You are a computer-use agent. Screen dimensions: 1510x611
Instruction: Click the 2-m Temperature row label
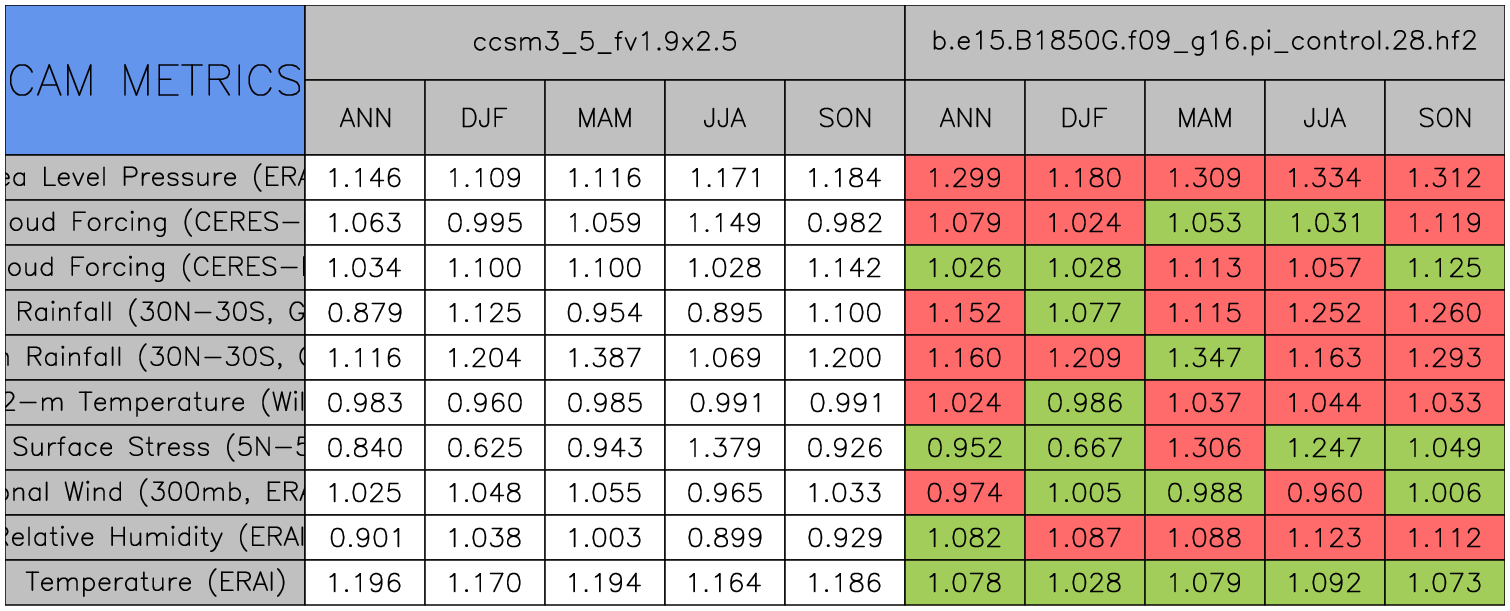[x=155, y=402]
